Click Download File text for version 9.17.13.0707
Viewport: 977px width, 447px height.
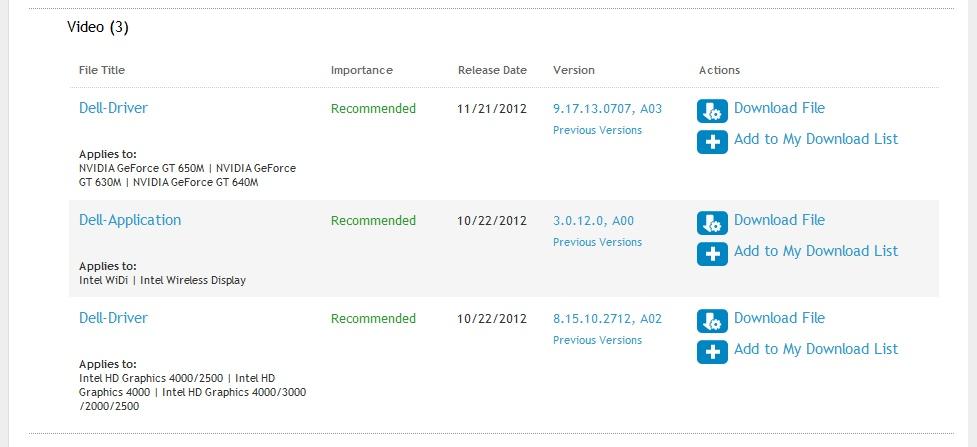(x=779, y=108)
